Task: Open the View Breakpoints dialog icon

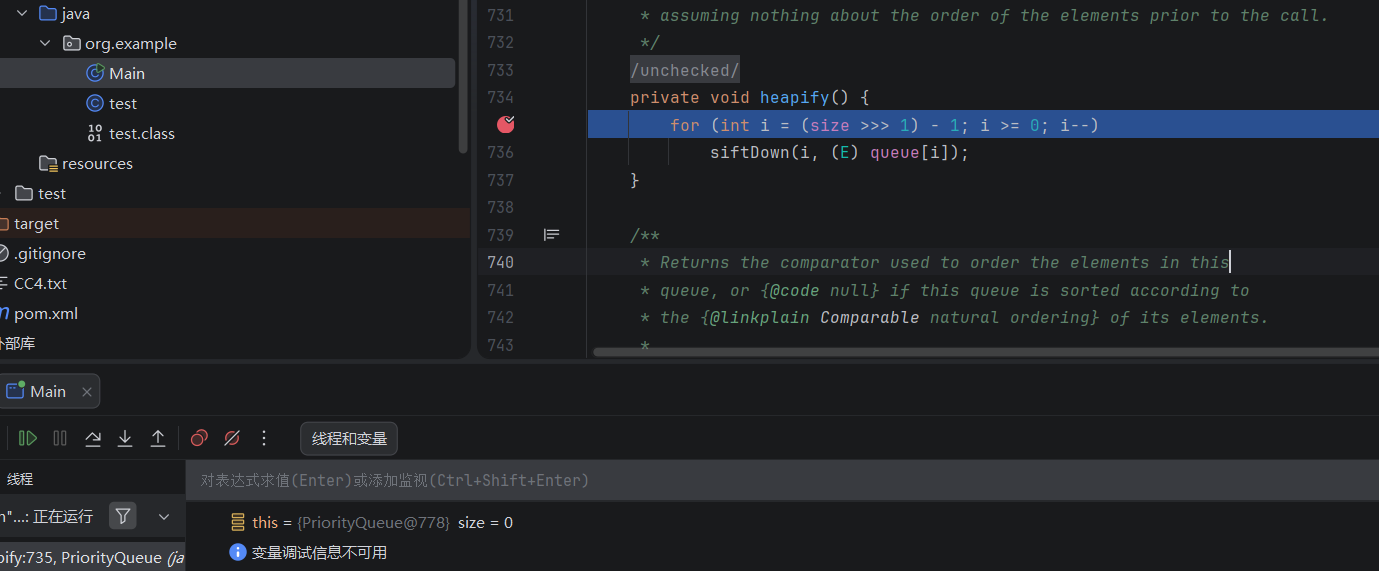Action: (x=199, y=438)
